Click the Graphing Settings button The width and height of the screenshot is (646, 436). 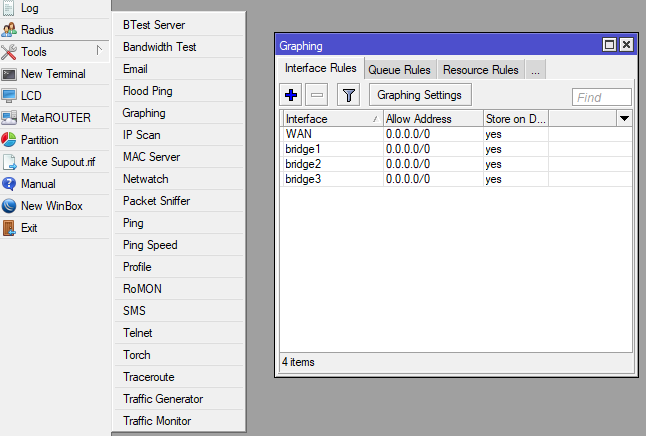point(420,95)
